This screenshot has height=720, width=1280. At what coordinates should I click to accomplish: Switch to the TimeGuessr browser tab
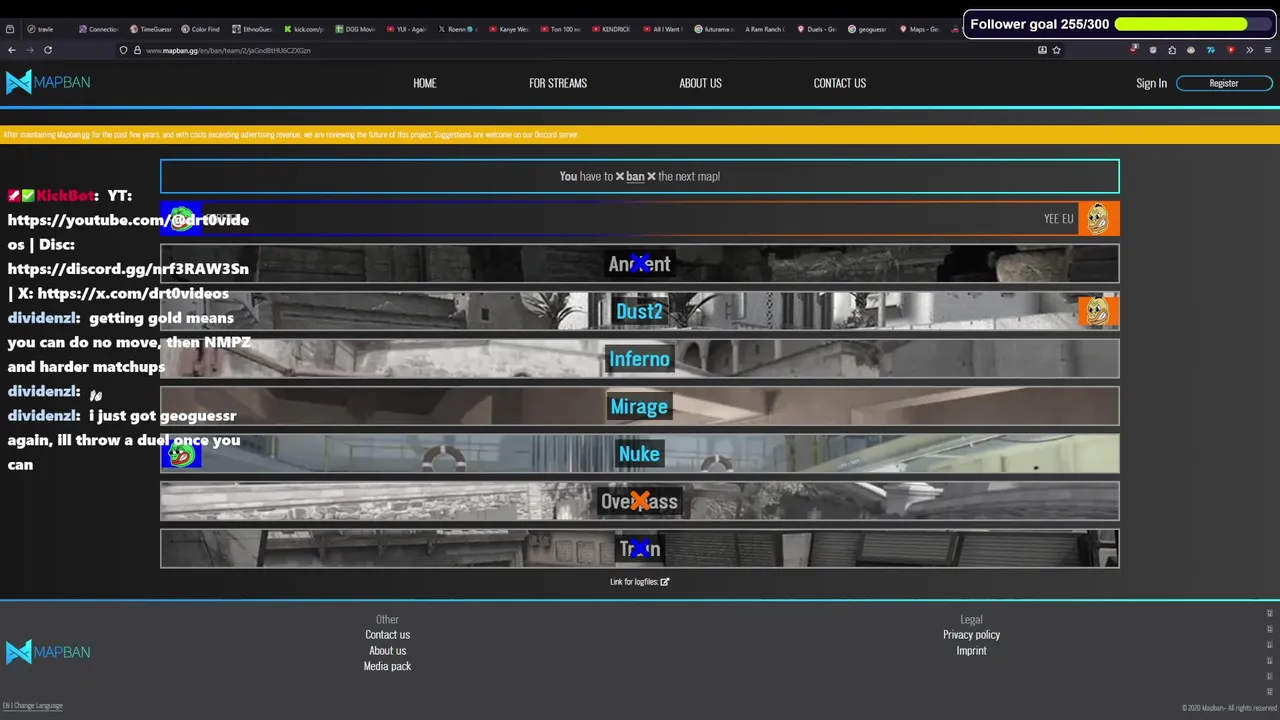150,29
